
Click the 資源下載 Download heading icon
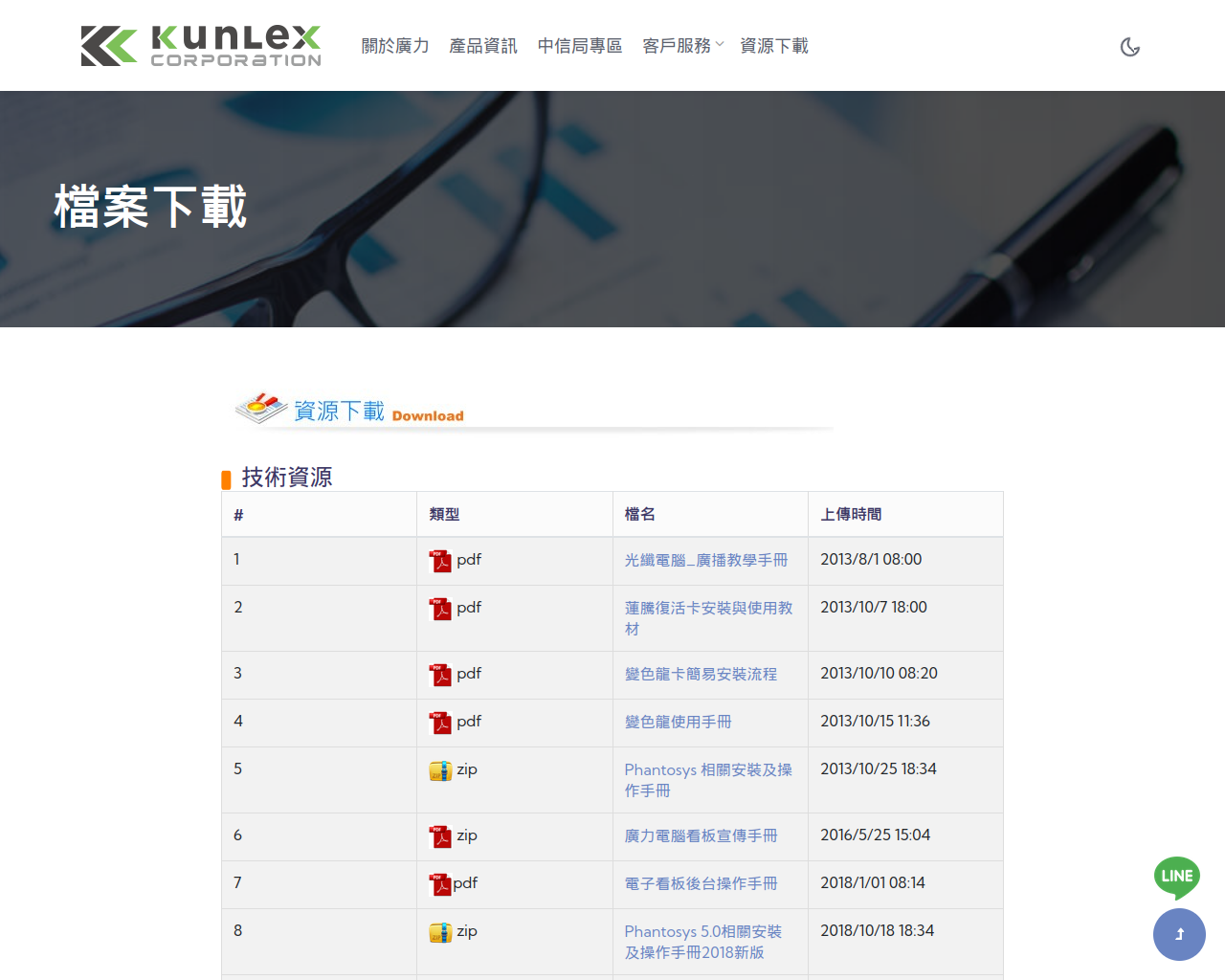pos(261,408)
